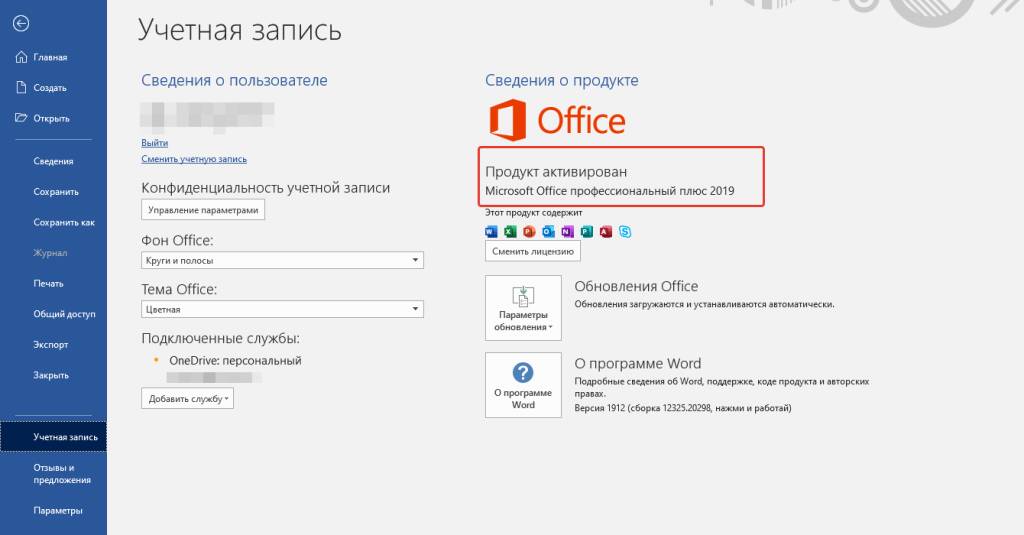Open Параметры in the sidebar

(53, 511)
